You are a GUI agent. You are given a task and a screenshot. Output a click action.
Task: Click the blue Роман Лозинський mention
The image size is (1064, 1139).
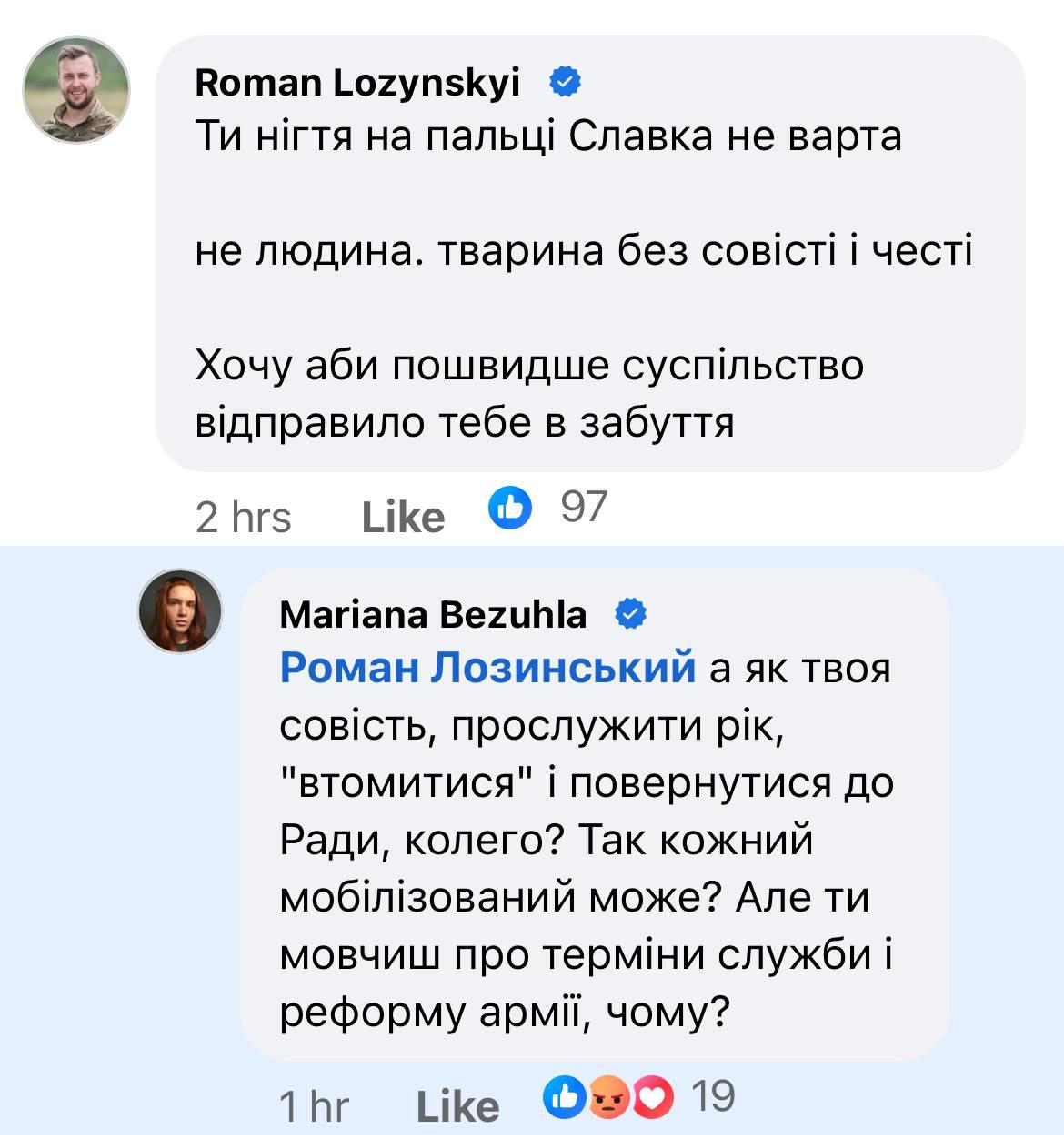click(x=487, y=668)
